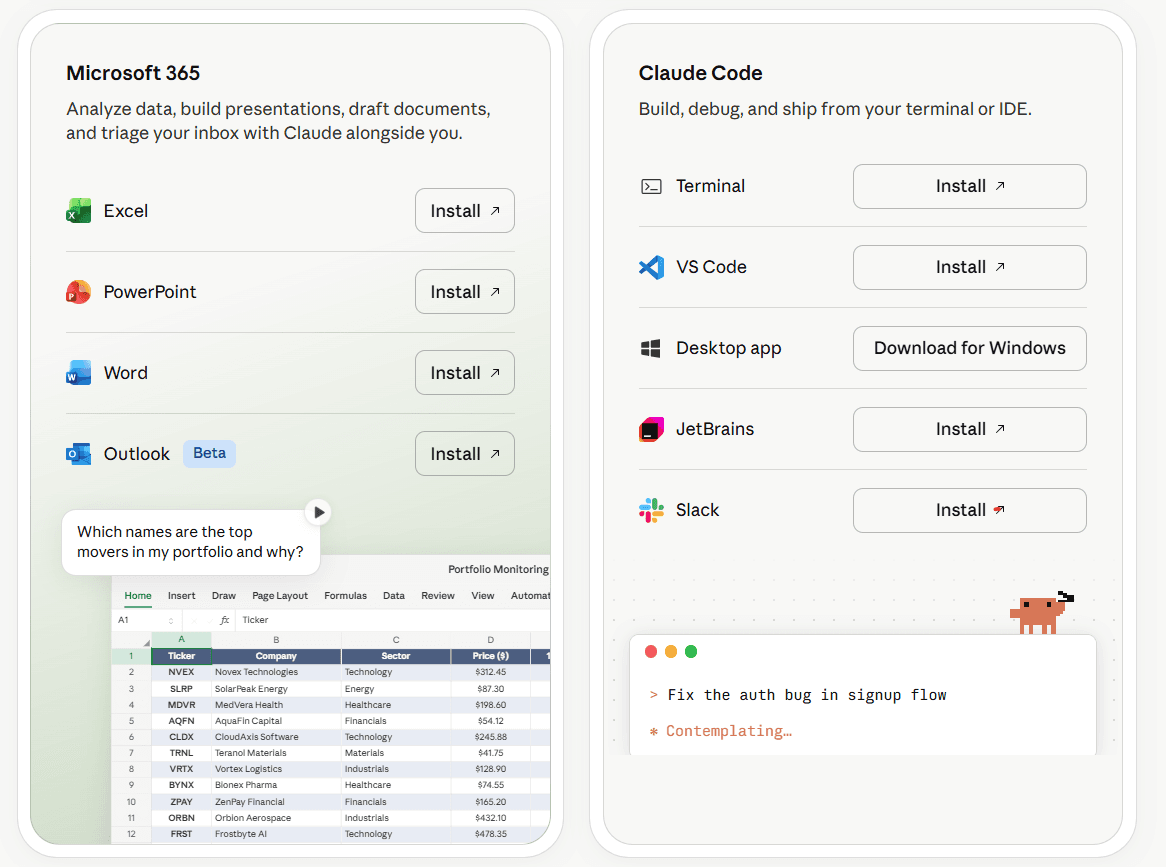Select row 5 header in spreadsheet

click(x=132, y=721)
